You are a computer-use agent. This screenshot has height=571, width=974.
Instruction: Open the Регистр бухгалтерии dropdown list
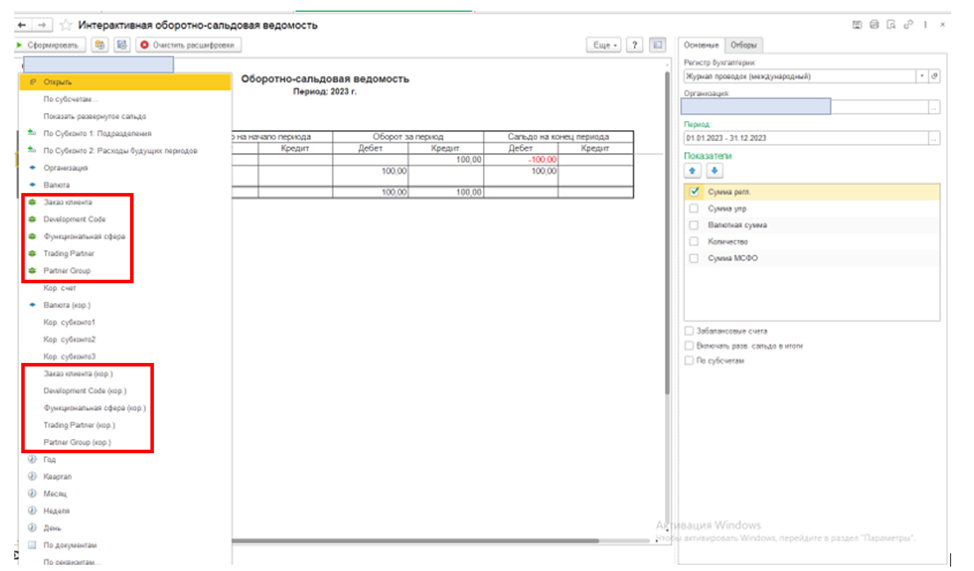click(x=921, y=76)
